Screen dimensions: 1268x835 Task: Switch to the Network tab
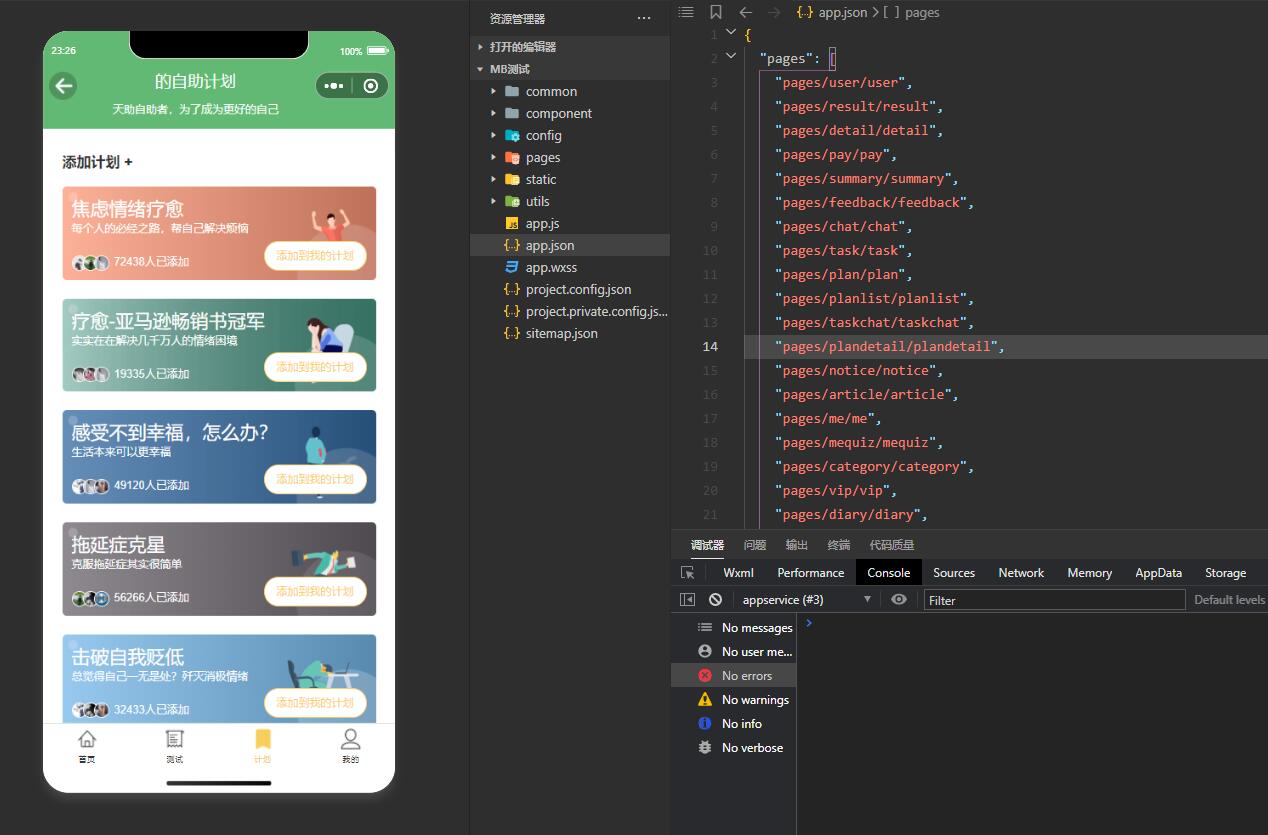pos(1020,573)
